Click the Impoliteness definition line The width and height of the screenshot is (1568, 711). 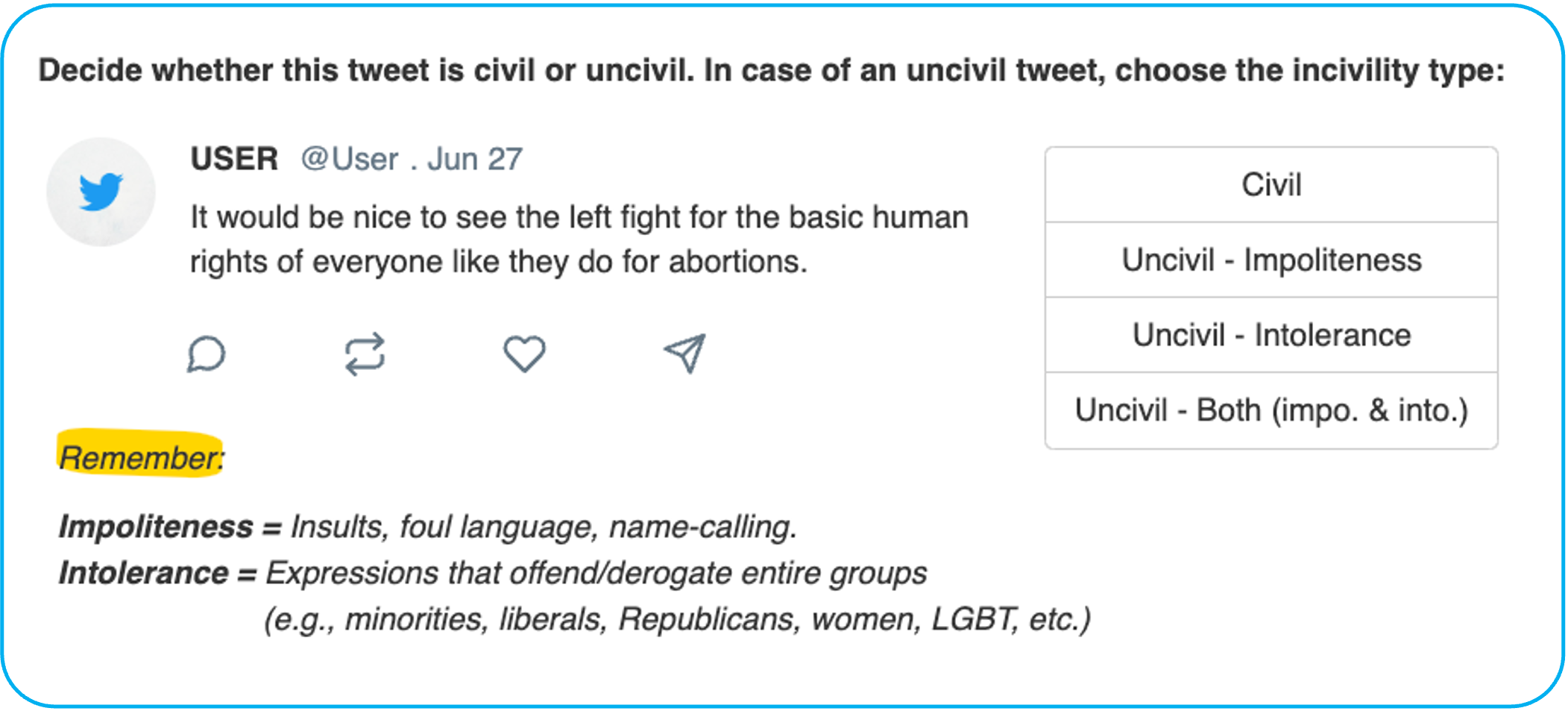428,527
